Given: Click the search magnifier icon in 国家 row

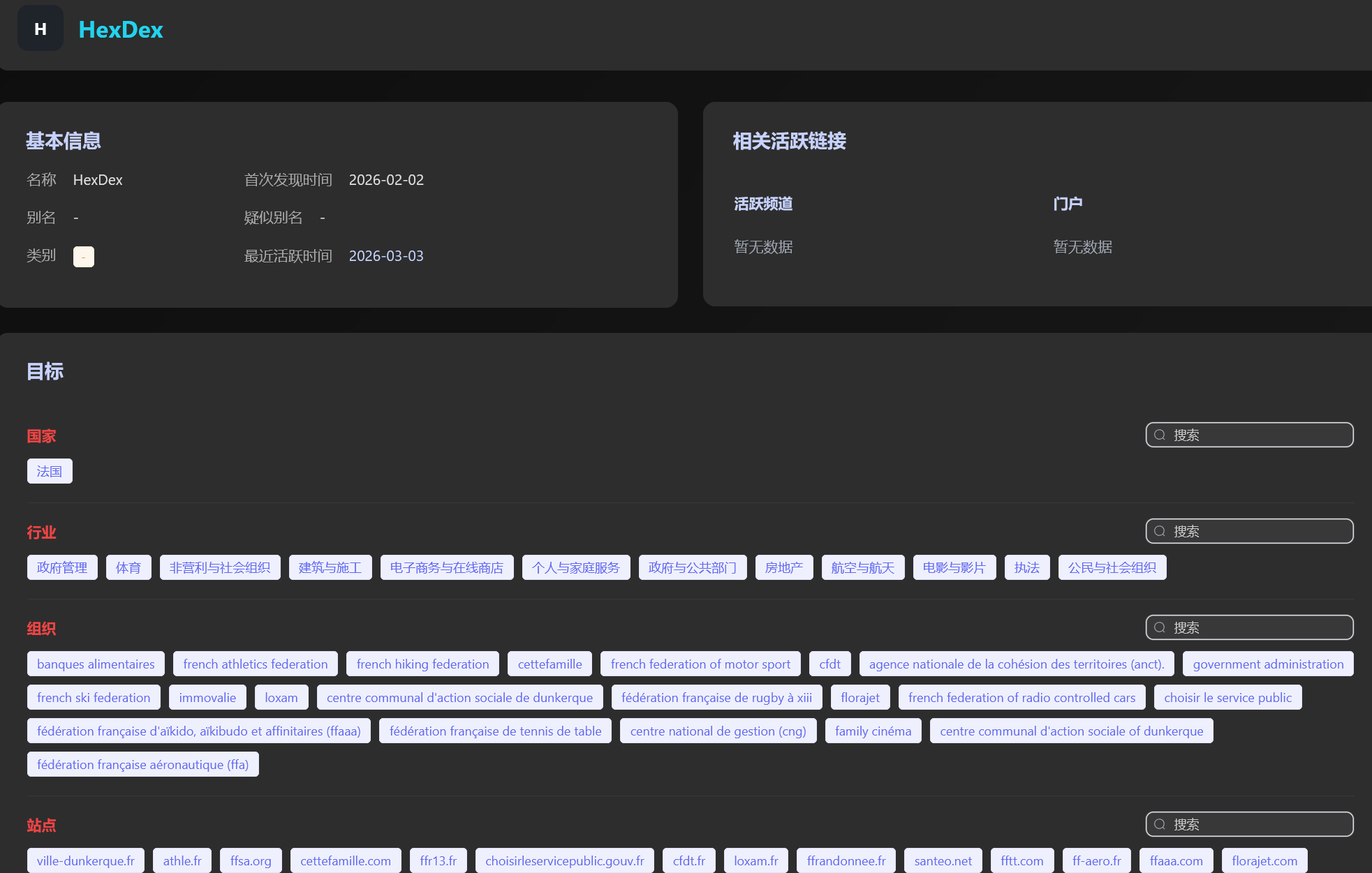Looking at the screenshot, I should pos(1160,435).
